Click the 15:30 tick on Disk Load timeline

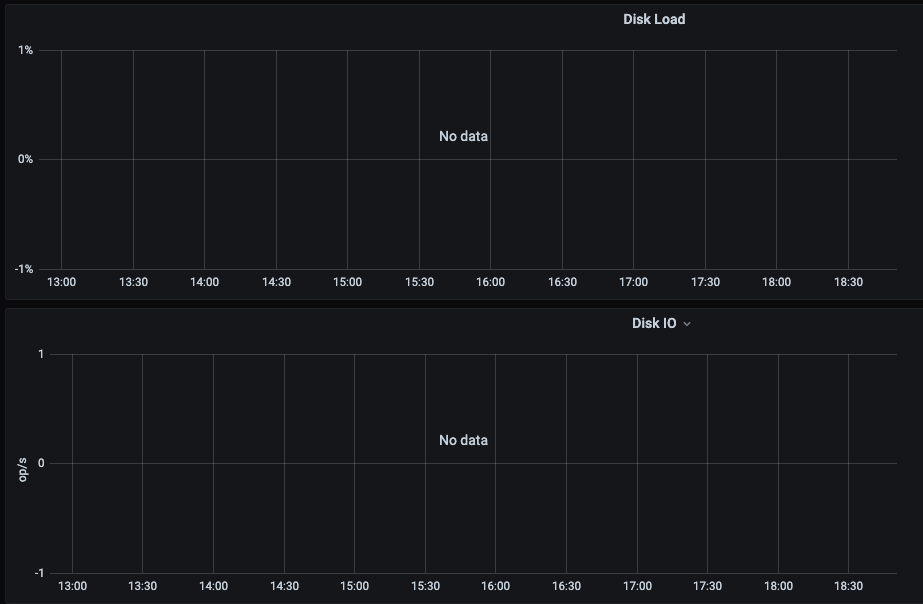point(419,282)
